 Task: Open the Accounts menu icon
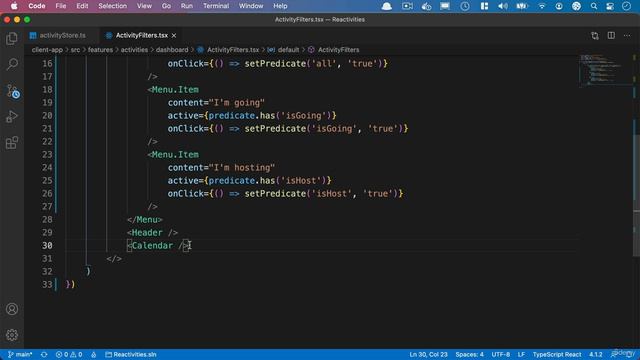coord(12,309)
